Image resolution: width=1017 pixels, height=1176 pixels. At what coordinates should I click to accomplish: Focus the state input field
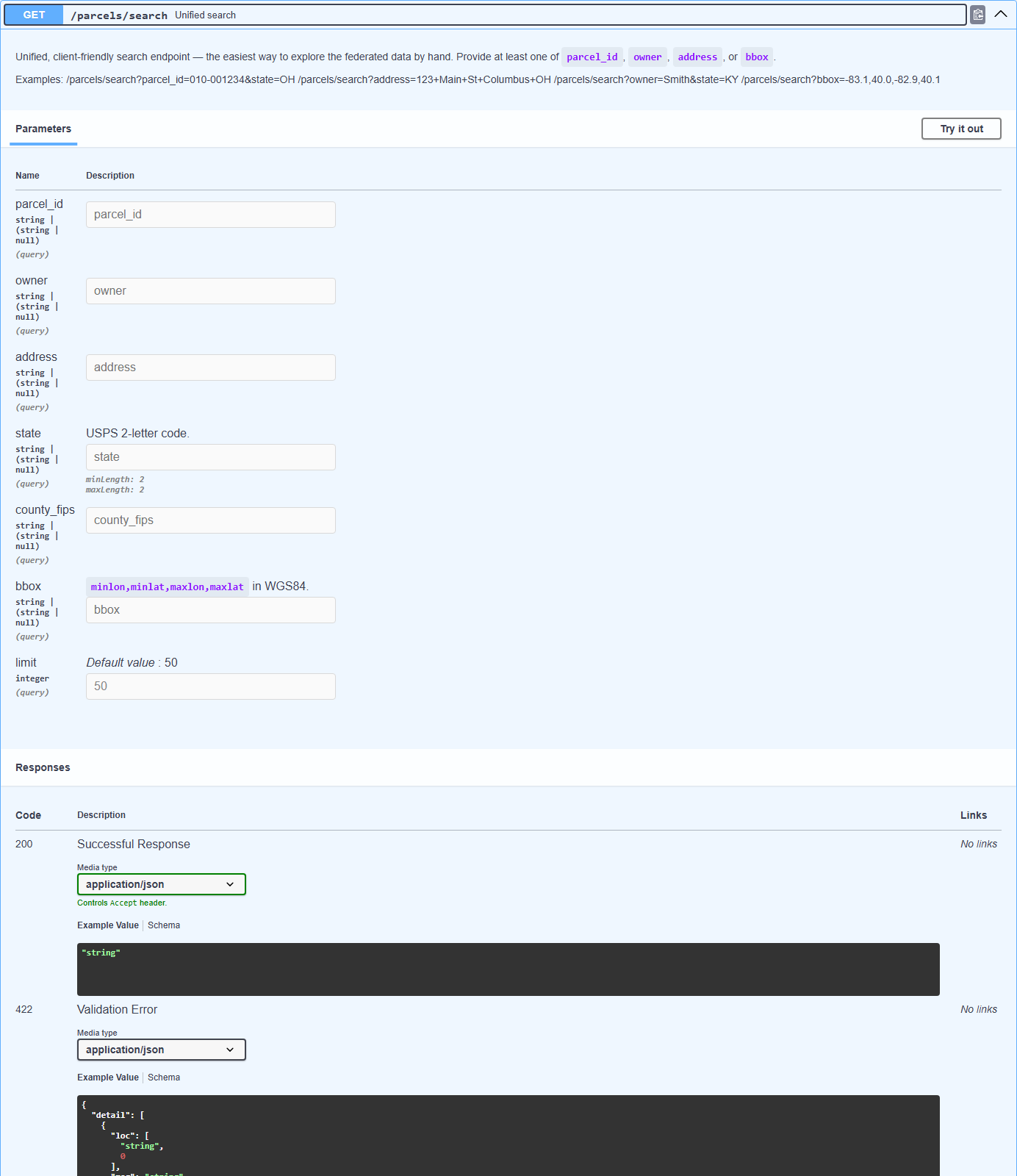tap(211, 457)
